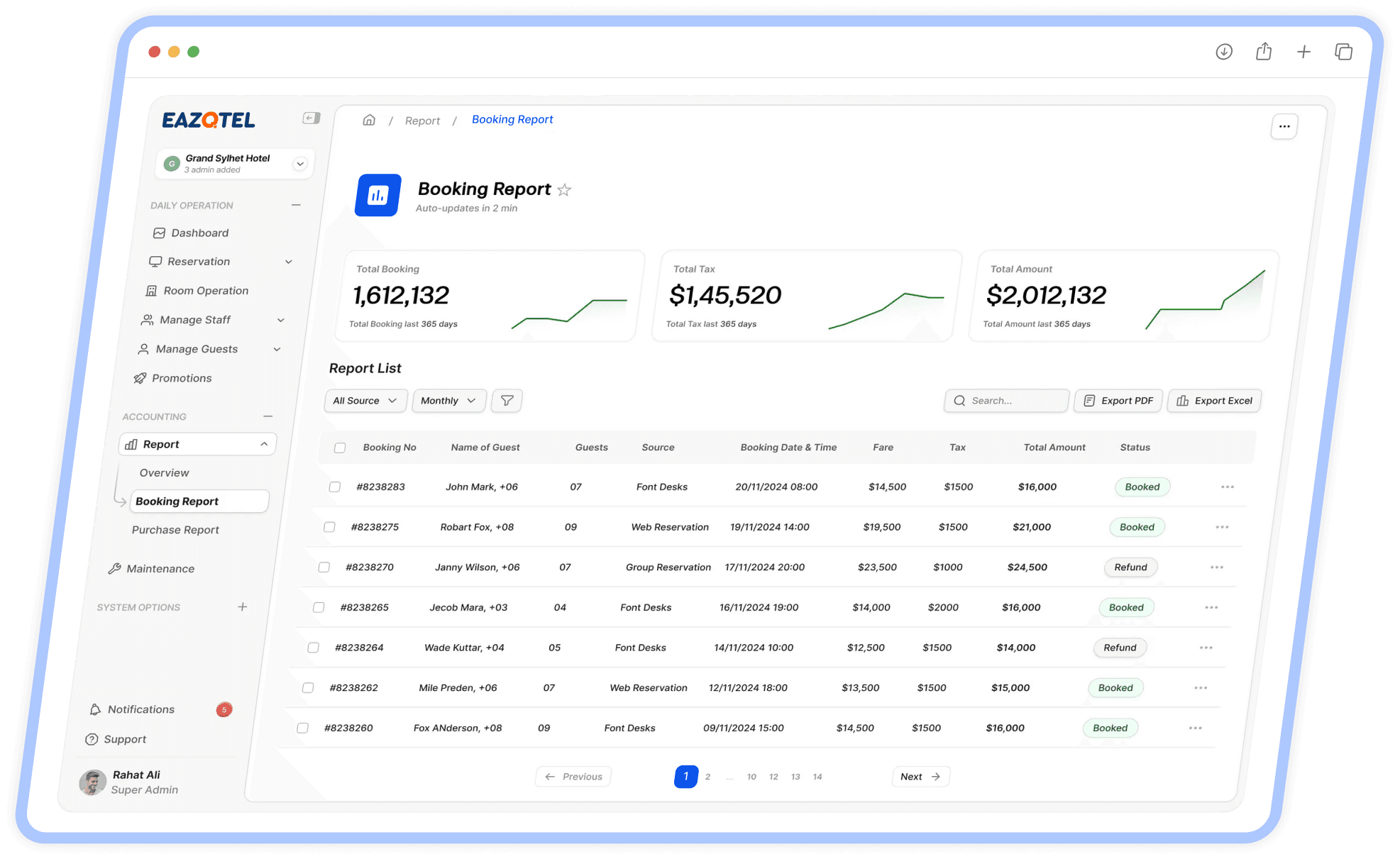Toggle the select-all header checkbox
Screen dimensions: 1400x859
tap(340, 448)
